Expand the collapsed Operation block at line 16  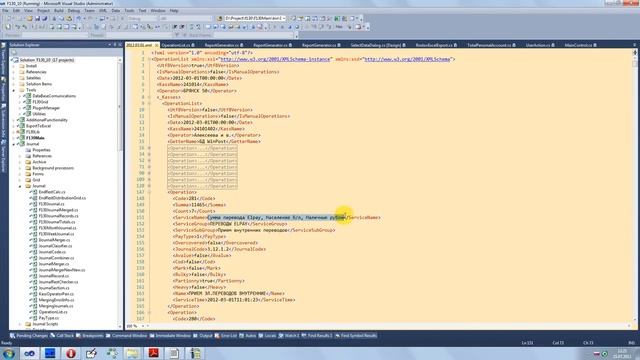click(149, 148)
